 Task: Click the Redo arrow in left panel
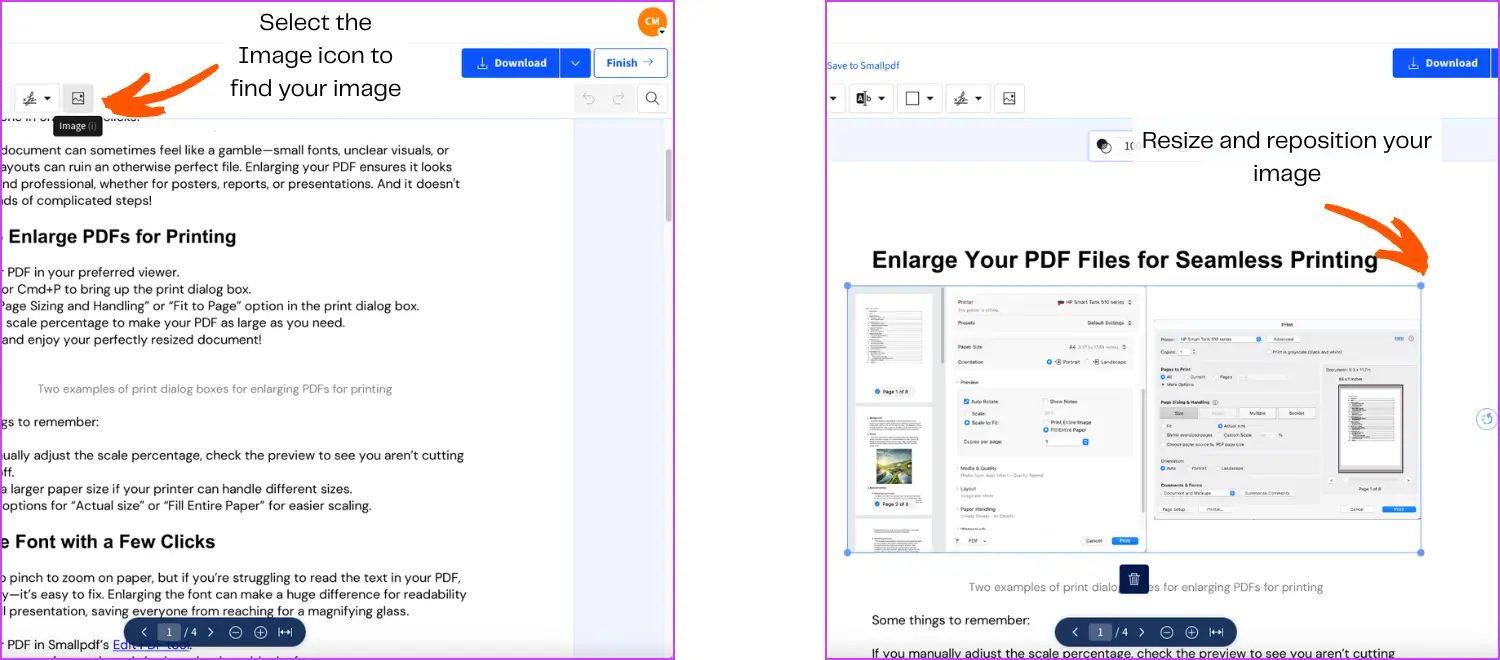[x=619, y=98]
